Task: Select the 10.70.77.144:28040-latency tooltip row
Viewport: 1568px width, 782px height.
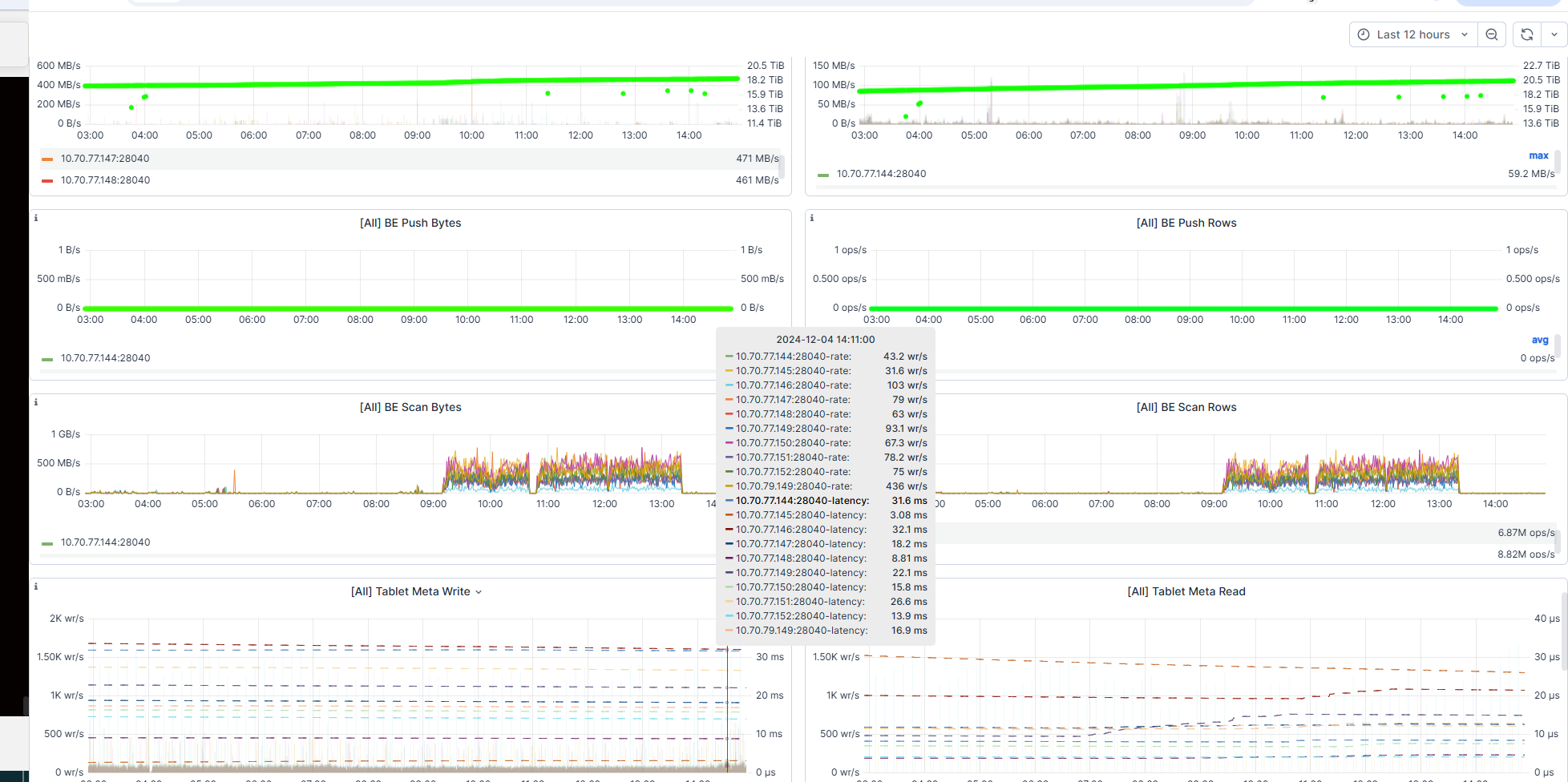Action: pos(826,501)
